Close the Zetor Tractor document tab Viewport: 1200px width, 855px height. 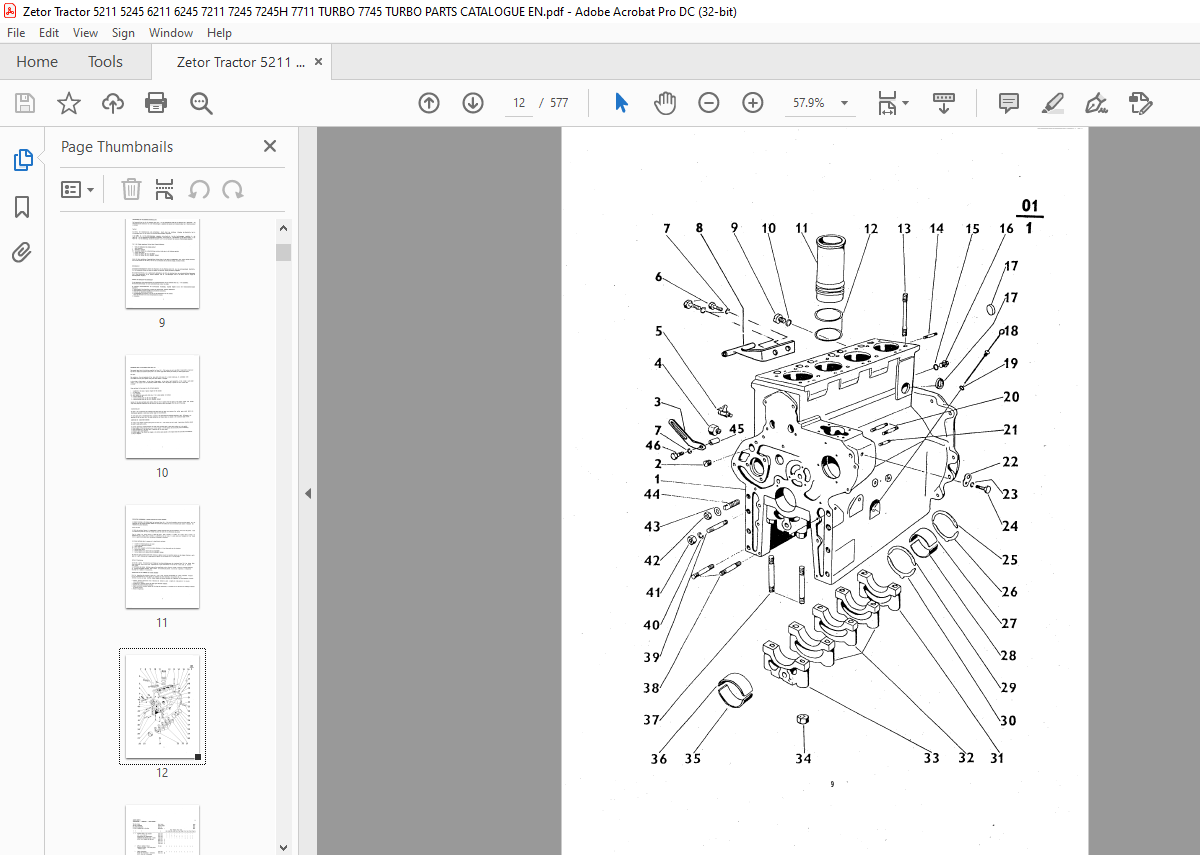tap(319, 62)
